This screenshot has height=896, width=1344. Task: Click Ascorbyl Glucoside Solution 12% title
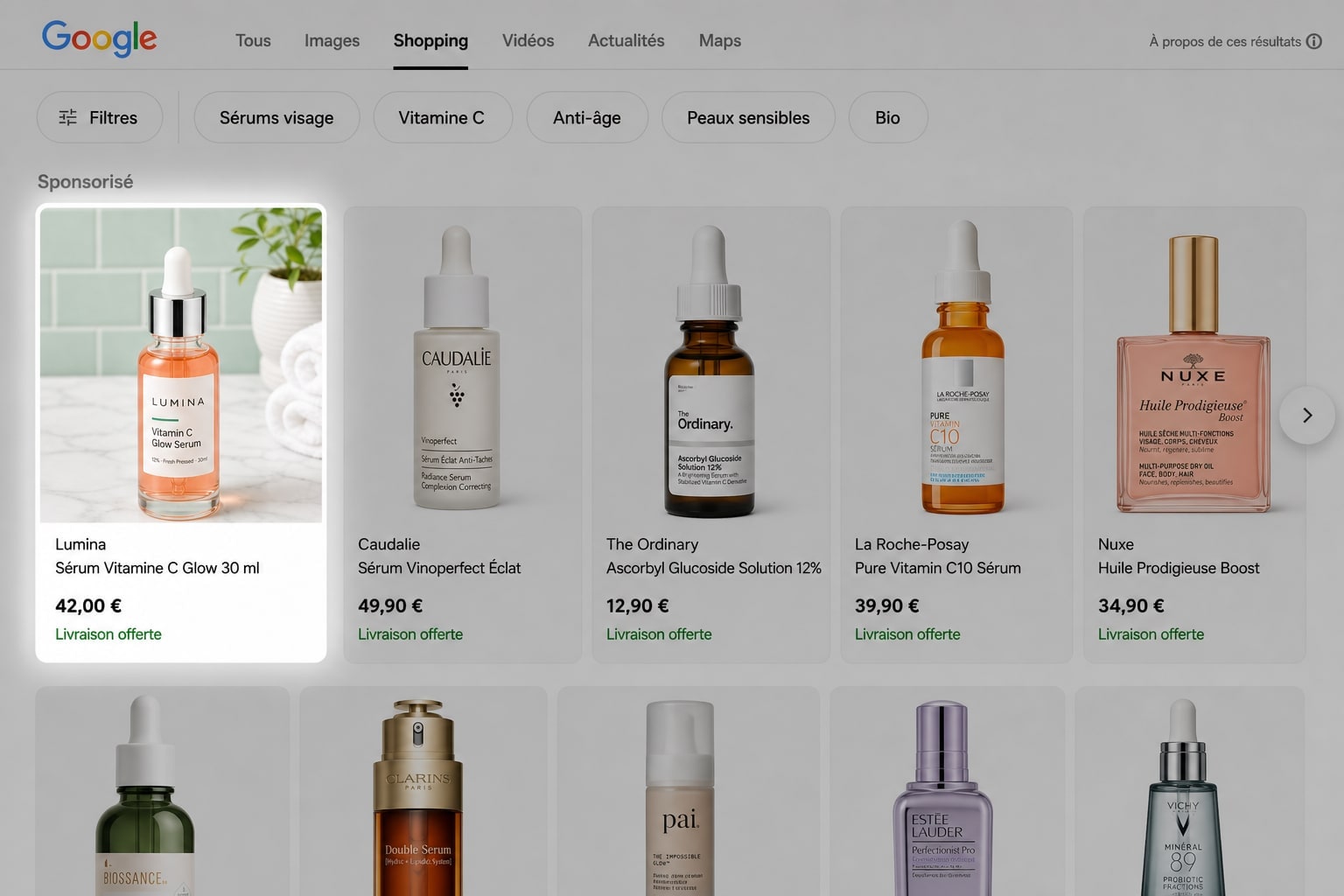click(x=714, y=568)
